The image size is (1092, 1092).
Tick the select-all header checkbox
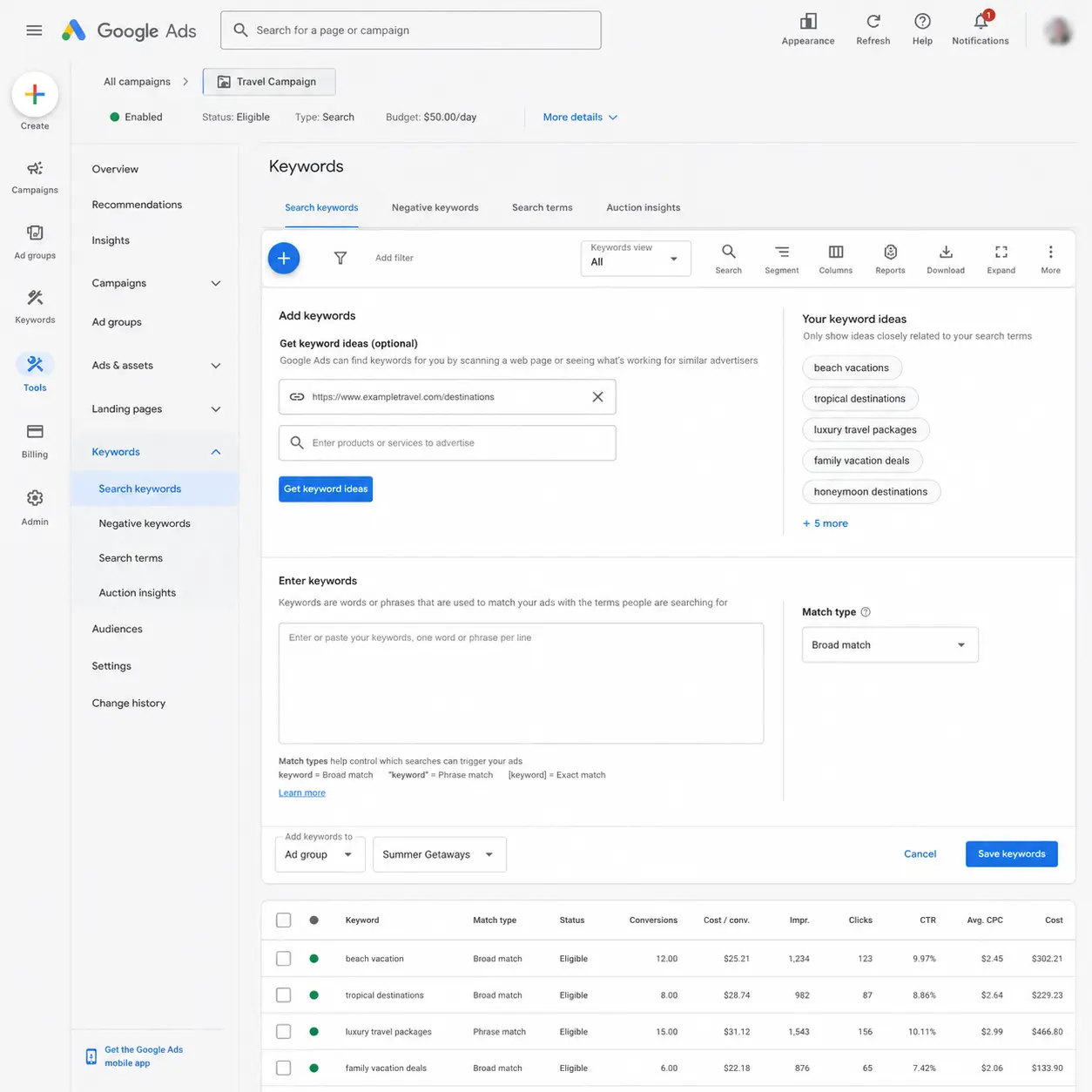click(284, 920)
